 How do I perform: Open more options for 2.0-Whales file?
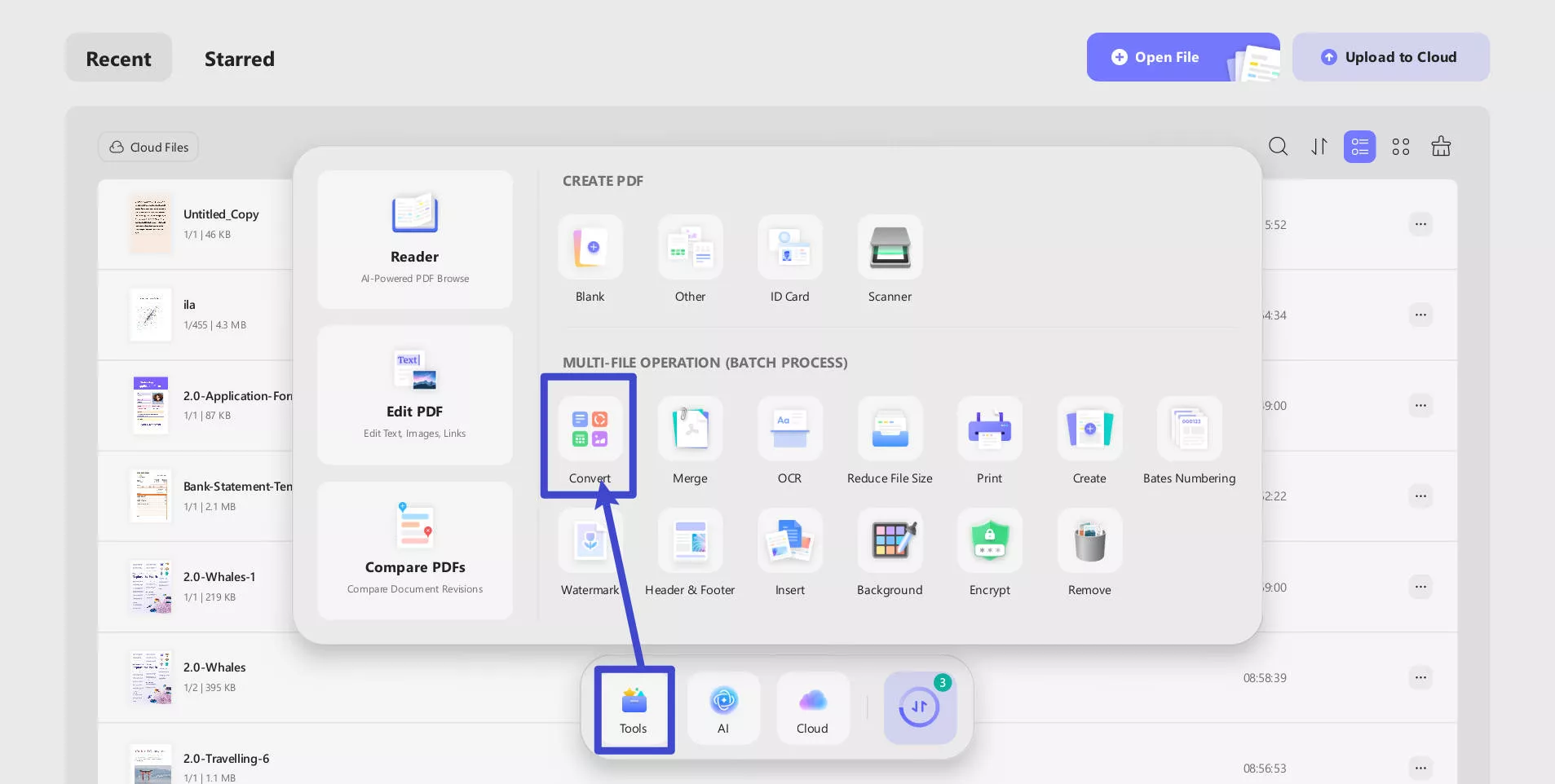point(1420,677)
